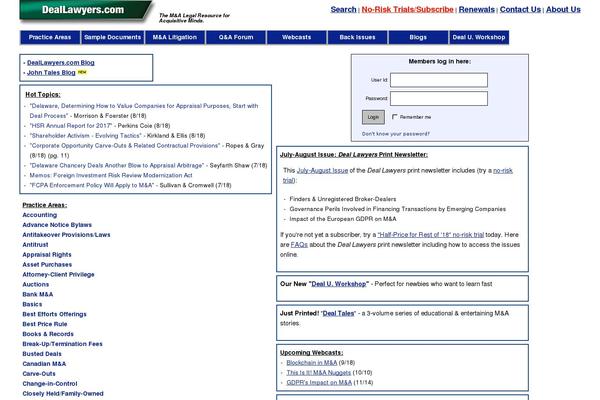
Task: Select Sample Documents in the nav bar
Action: tap(112, 38)
